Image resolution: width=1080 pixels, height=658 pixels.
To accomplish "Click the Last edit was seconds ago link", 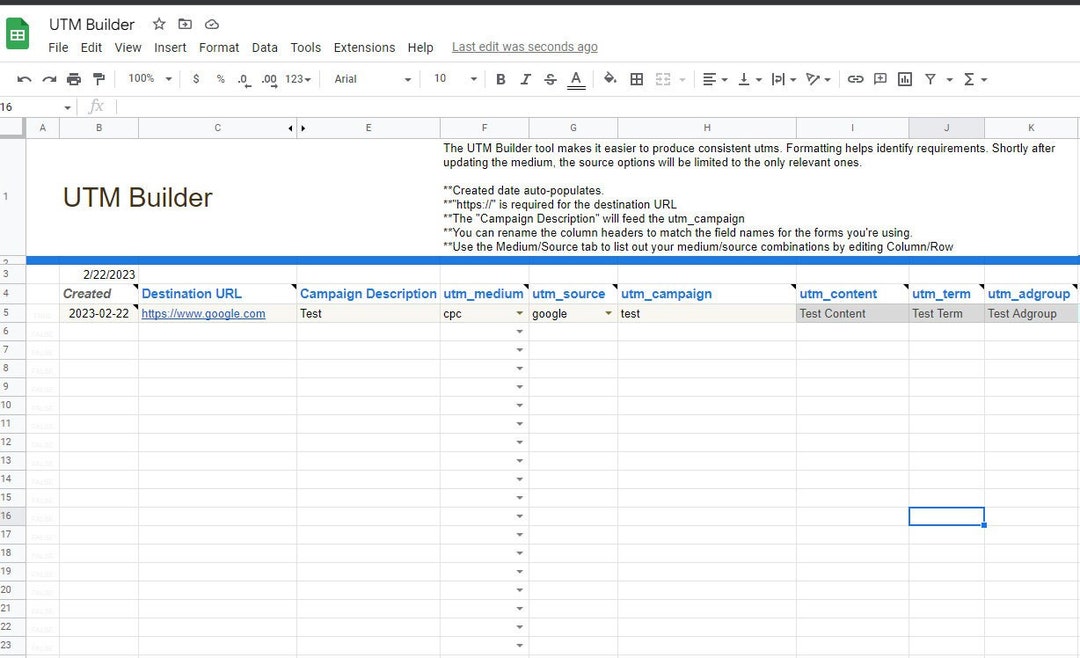I will tap(524, 46).
